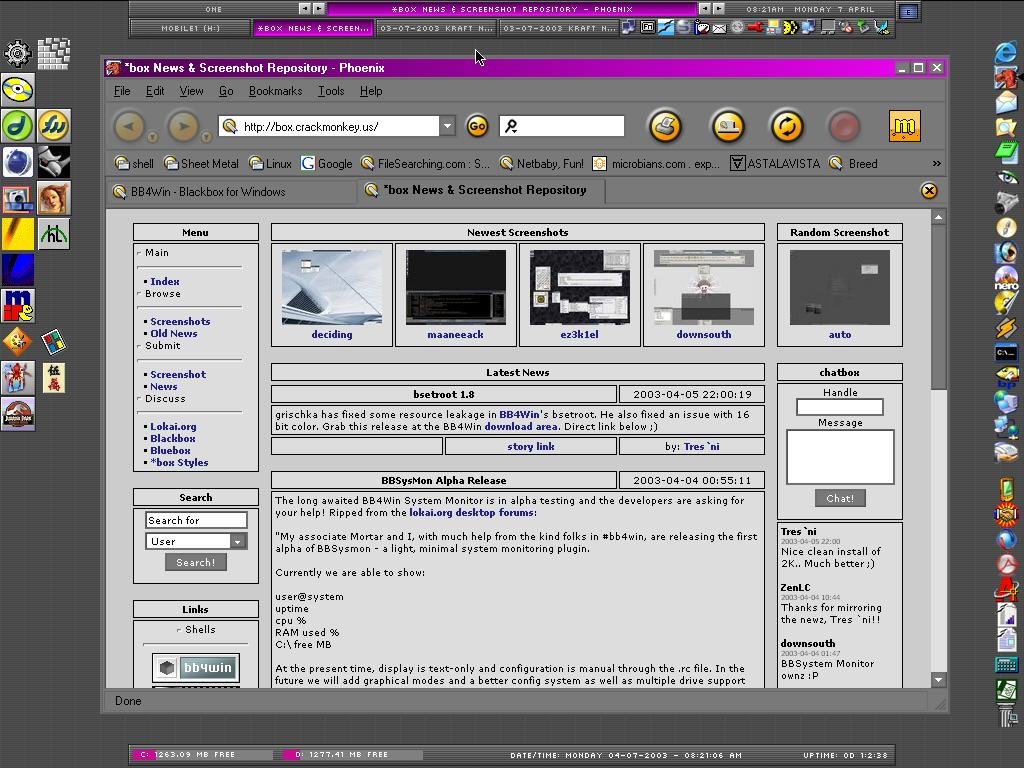Screen dimensions: 1024x768
Task: Click the yellow 'm' throbber icon
Action: tap(904, 126)
